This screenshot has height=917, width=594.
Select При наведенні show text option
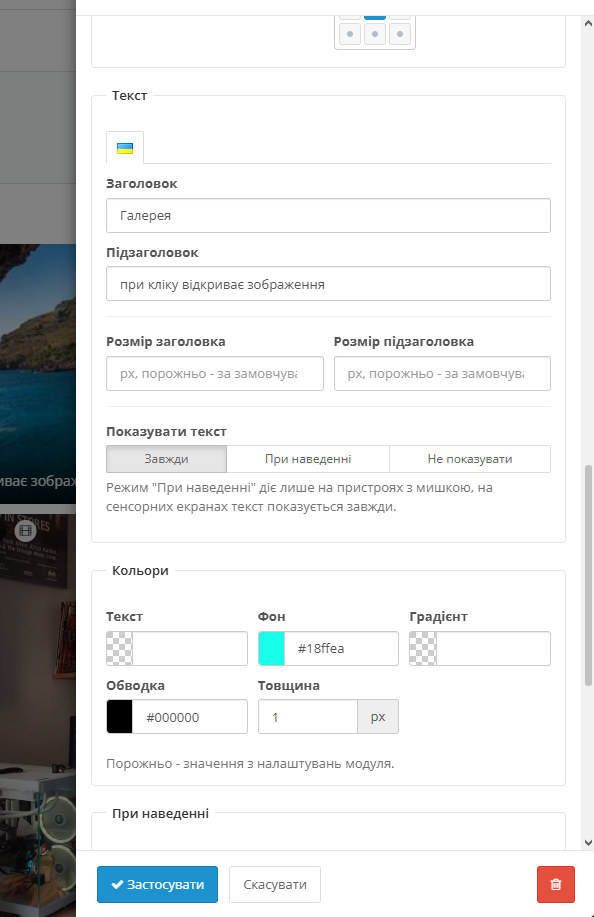coord(308,459)
